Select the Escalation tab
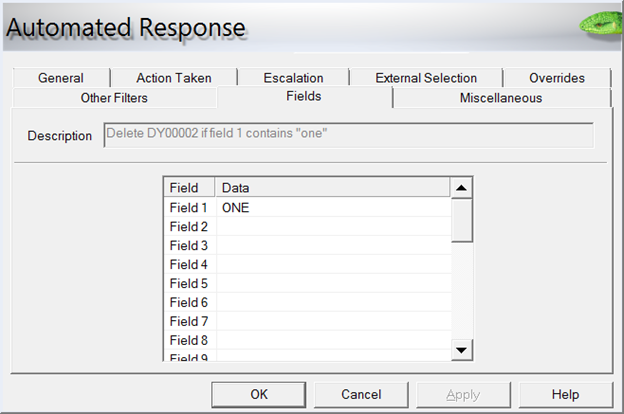The image size is (624, 414). (294, 78)
